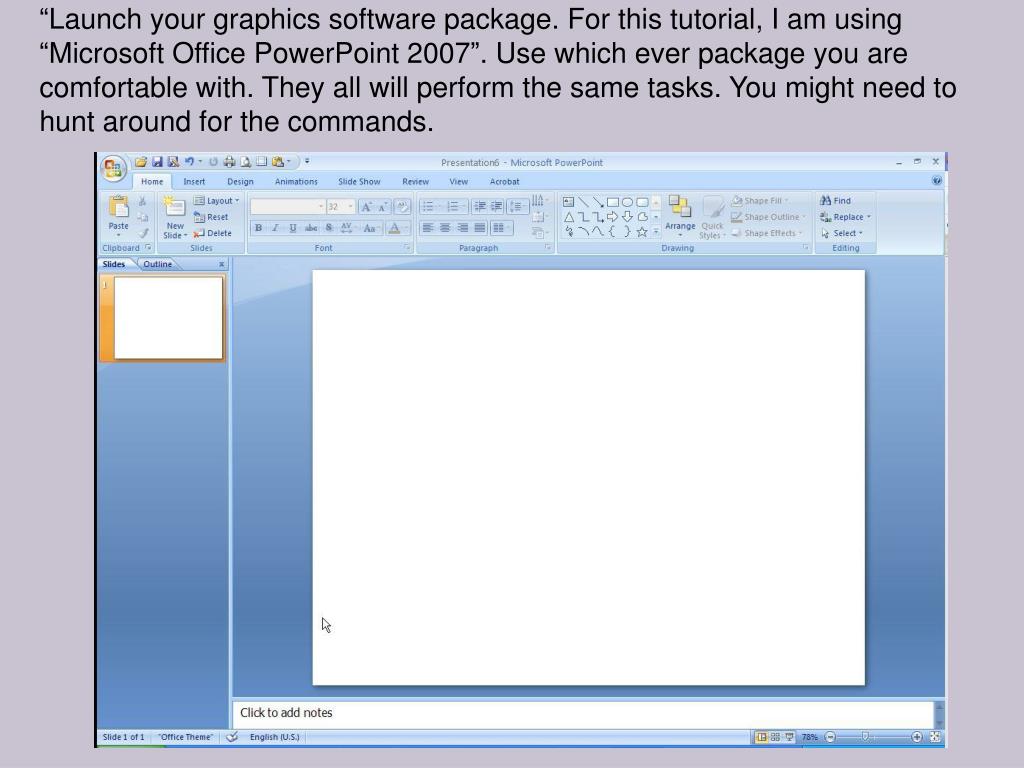The height and width of the screenshot is (768, 1024).
Task: Toggle Strikethrough (abc) formatting
Action: [x=311, y=228]
